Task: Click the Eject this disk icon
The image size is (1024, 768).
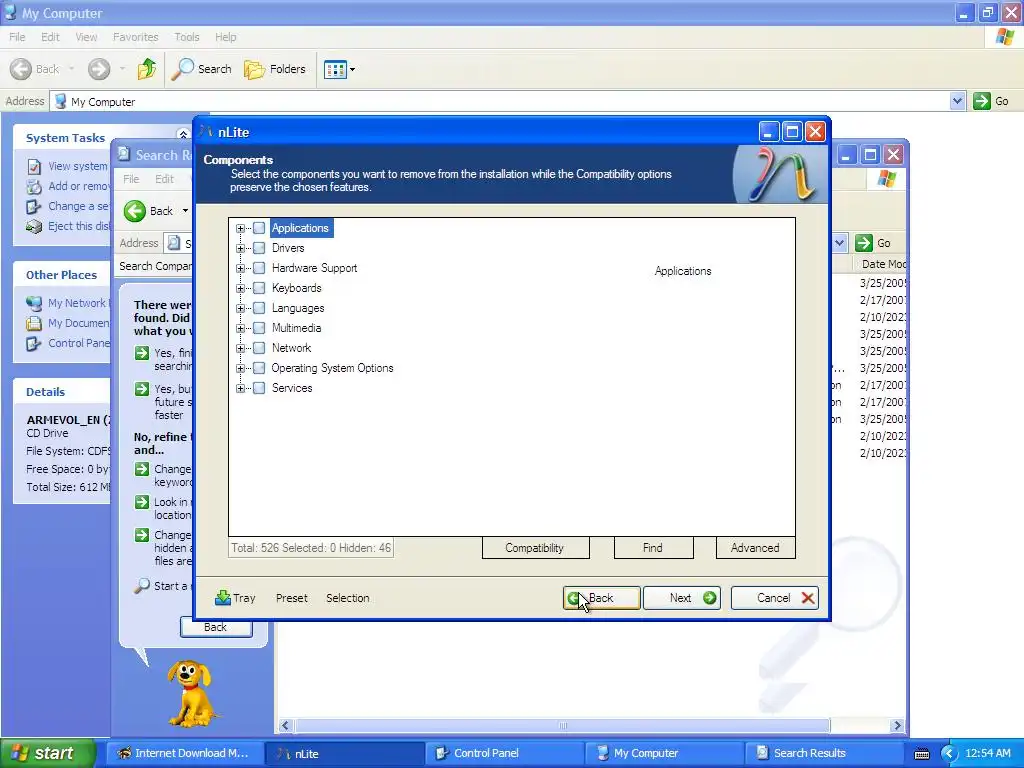Action: 34,227
